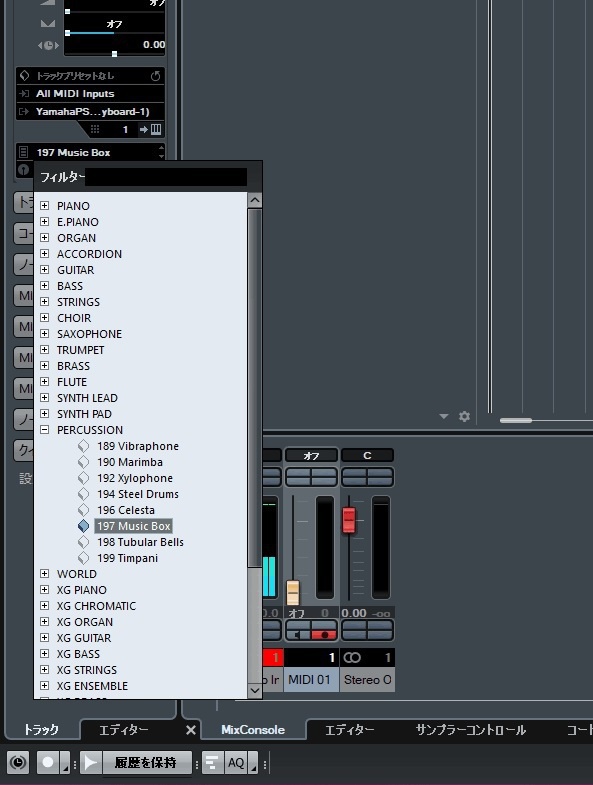Click the quantize bars icon before AQ
593x785 pixels.
[x=212, y=762]
